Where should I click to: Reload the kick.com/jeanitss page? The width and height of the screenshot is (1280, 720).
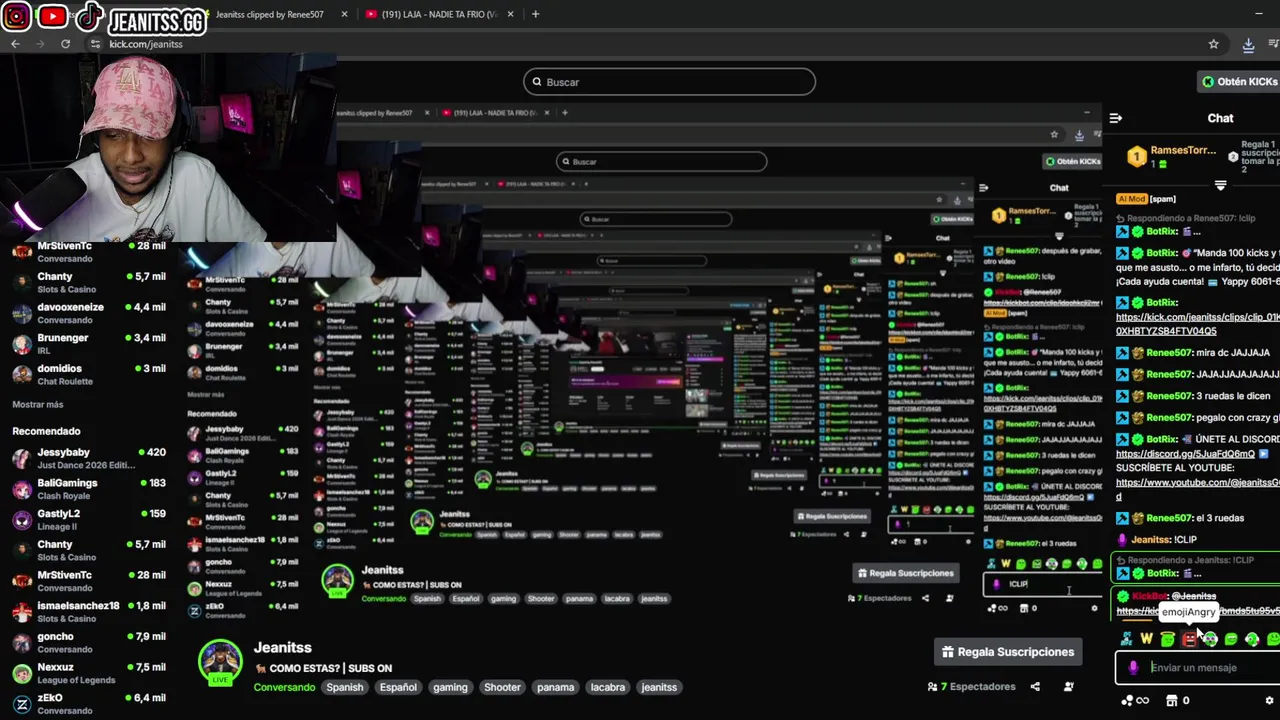65,44
